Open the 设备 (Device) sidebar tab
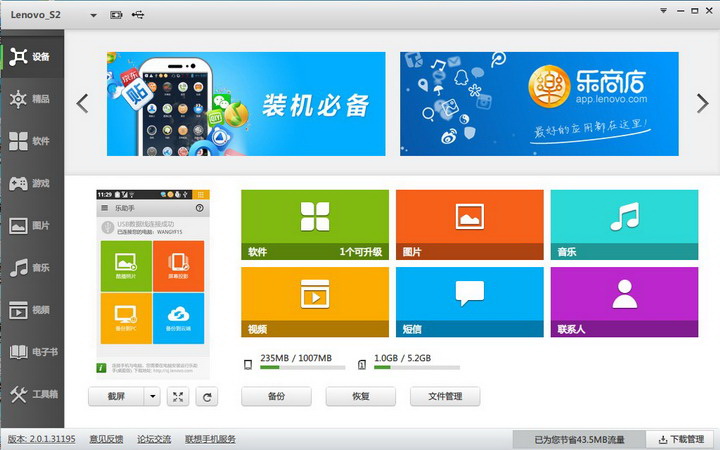 (32, 56)
